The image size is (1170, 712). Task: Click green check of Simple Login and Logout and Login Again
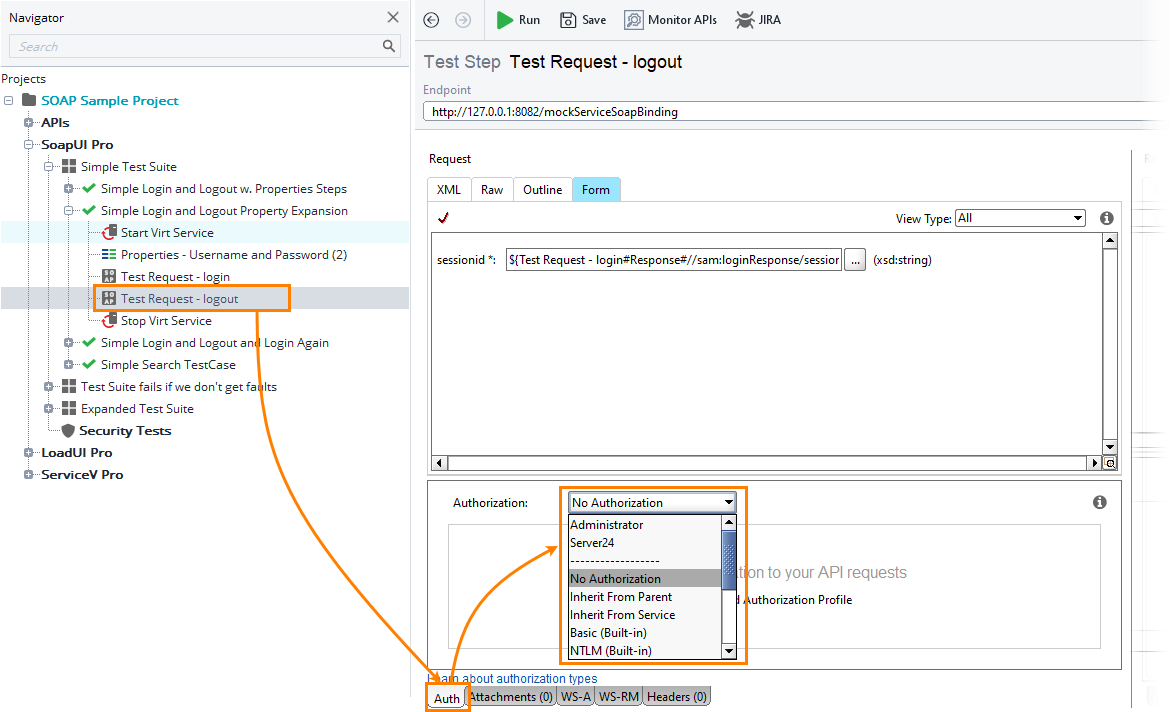pyautogui.click(x=89, y=342)
